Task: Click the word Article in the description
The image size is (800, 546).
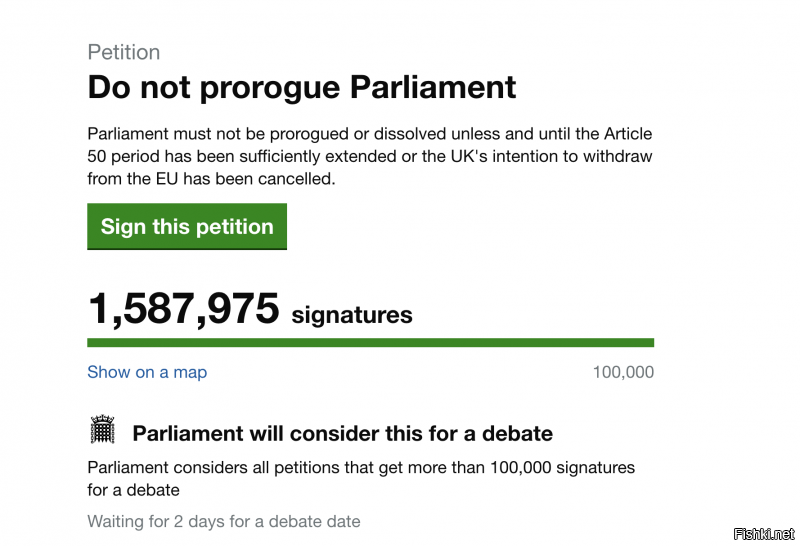Action: tap(628, 134)
